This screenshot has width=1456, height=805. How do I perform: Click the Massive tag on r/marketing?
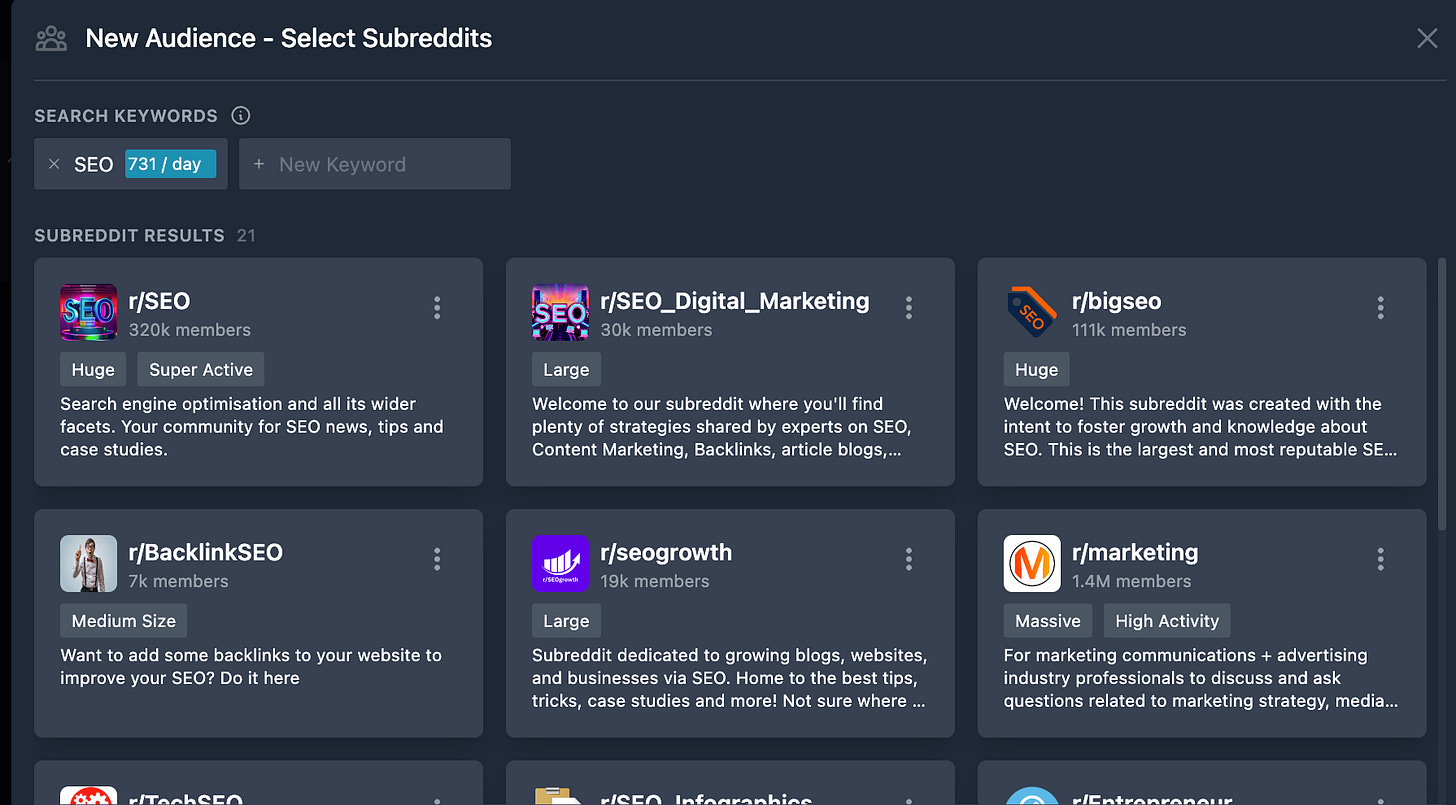pos(1048,620)
